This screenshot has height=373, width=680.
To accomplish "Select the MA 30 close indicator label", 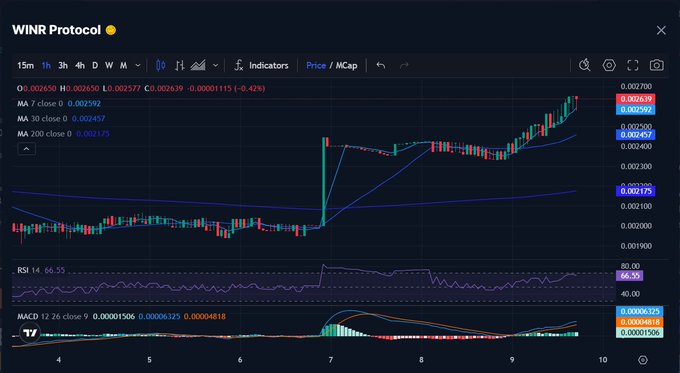I will 42,118.
